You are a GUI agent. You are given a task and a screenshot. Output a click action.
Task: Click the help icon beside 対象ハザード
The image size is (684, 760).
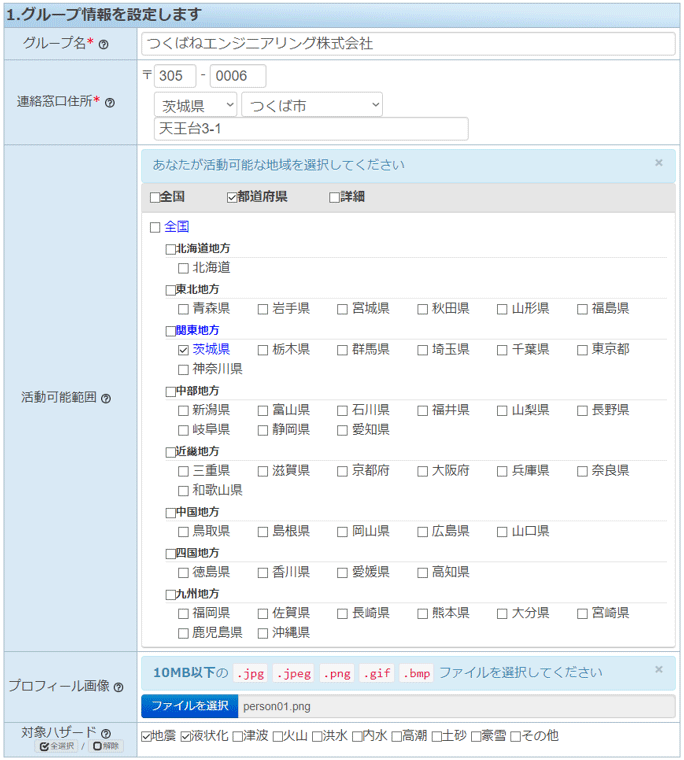coord(105,734)
